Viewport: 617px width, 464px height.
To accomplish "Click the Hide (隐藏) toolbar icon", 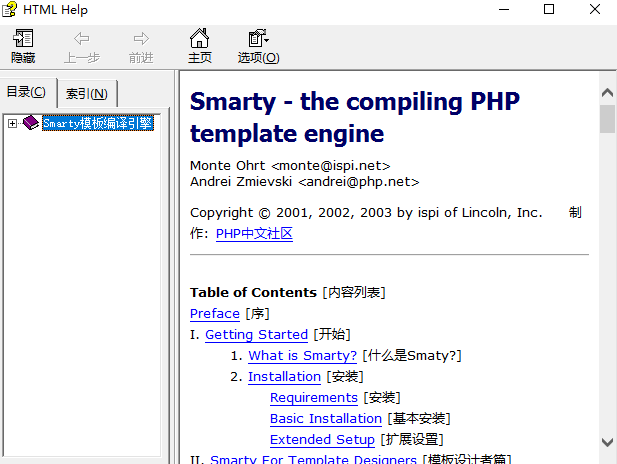I will (23, 38).
